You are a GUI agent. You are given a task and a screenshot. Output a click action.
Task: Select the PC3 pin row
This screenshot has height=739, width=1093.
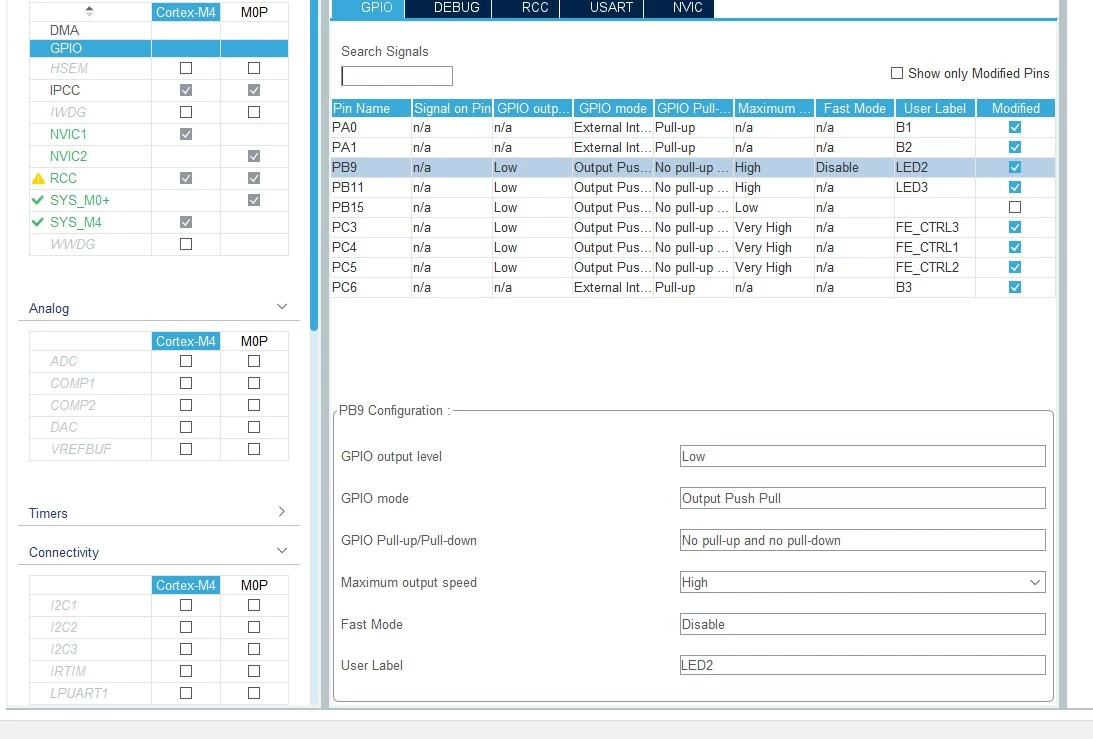pos(693,227)
